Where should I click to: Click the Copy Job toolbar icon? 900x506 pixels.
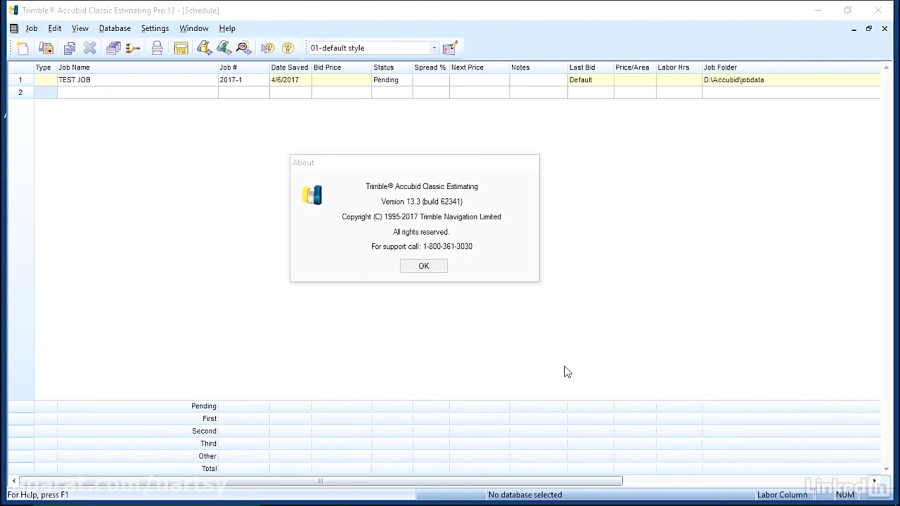coord(69,48)
